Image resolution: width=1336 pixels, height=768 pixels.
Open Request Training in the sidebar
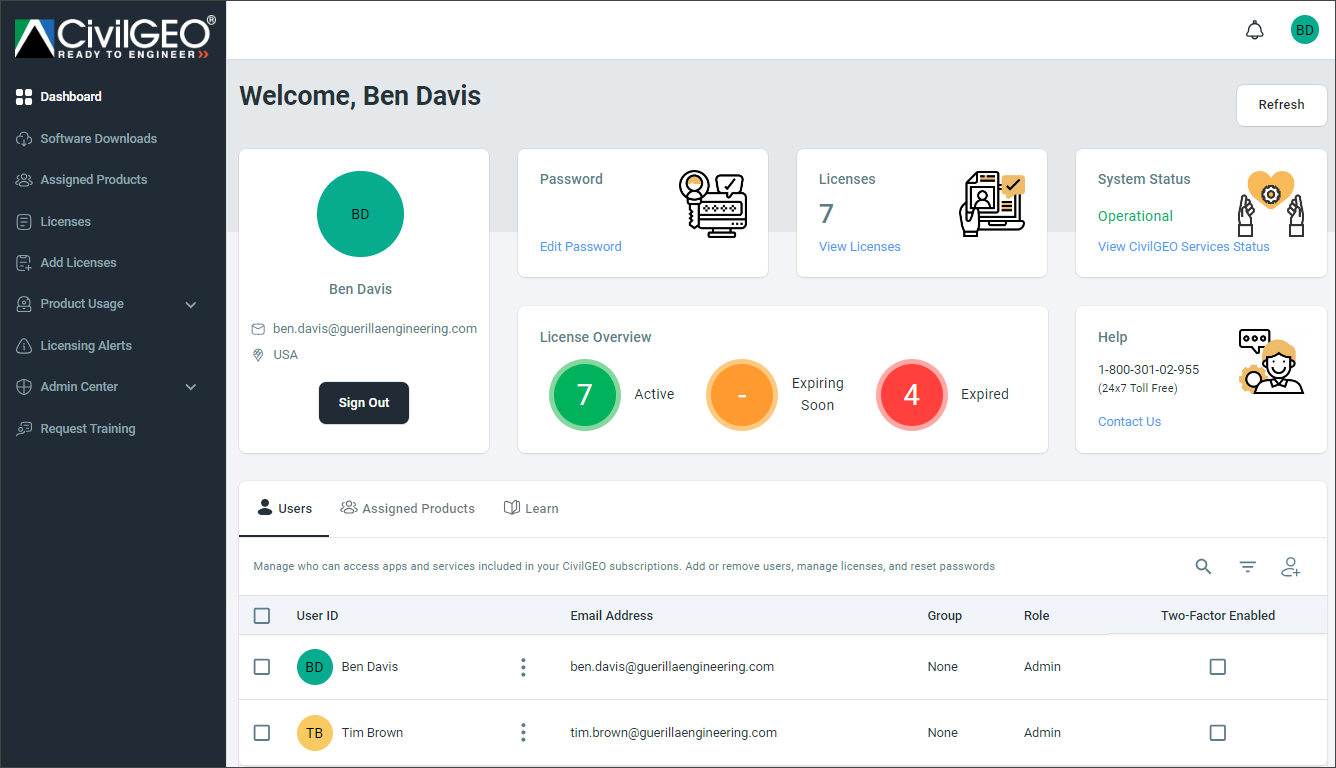(87, 428)
